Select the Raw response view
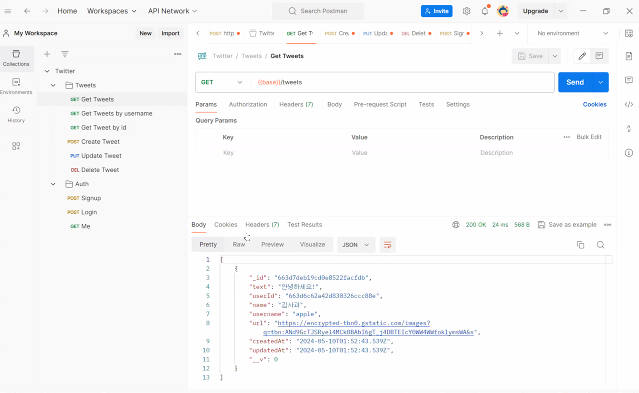The height and width of the screenshot is (393, 639). click(x=238, y=245)
